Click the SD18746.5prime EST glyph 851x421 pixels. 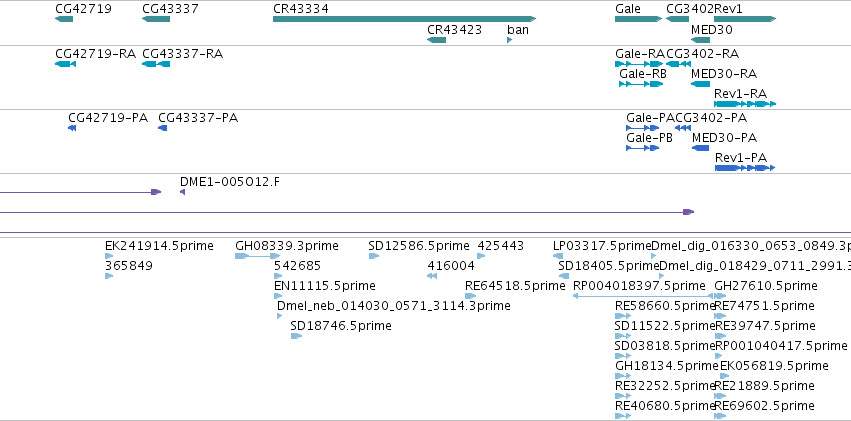[x=296, y=336]
